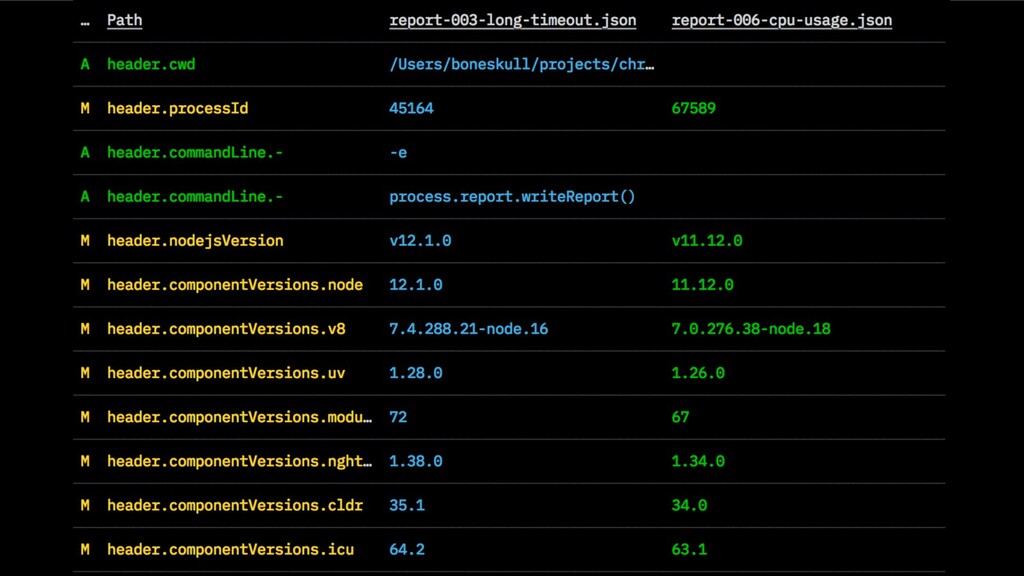
Task: Select process ID value 67589
Action: click(x=694, y=108)
